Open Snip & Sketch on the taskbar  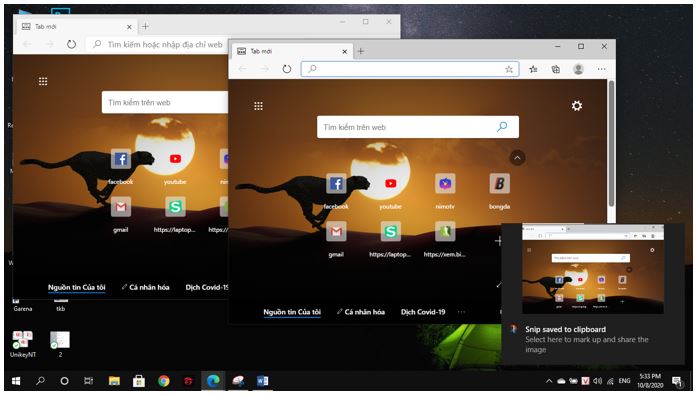click(238, 381)
